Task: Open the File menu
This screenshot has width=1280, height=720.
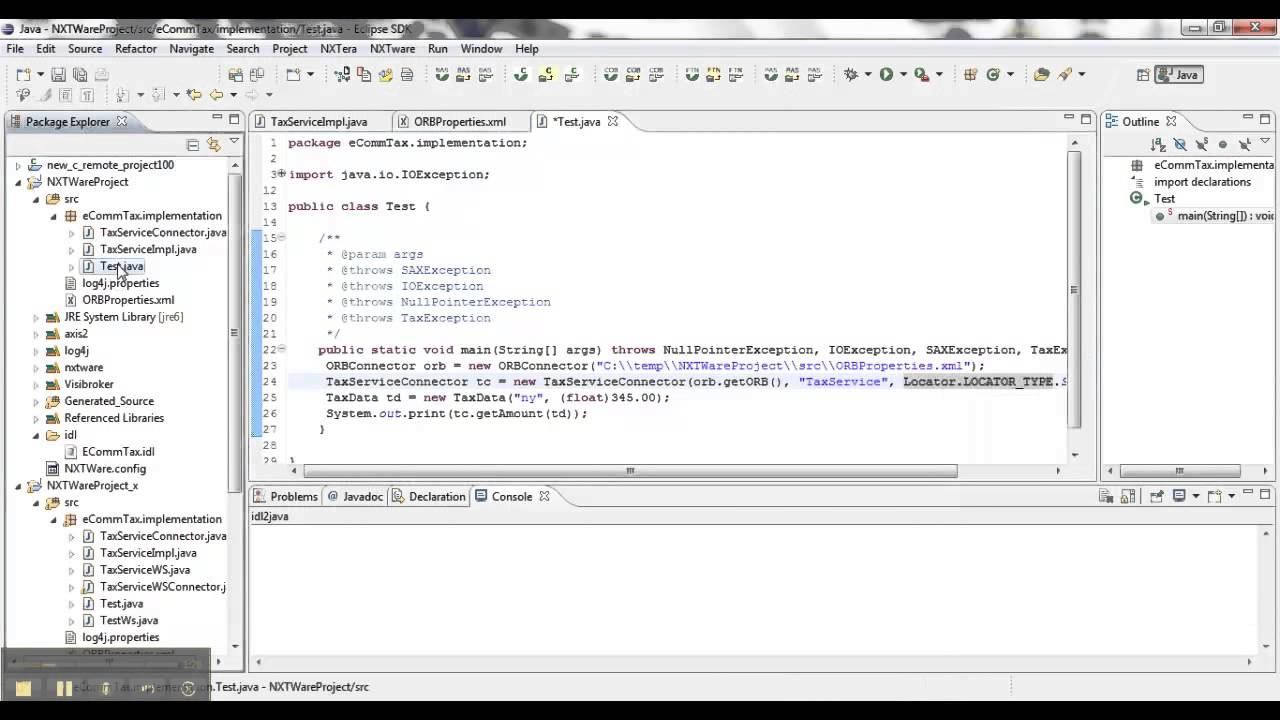Action: point(15,48)
